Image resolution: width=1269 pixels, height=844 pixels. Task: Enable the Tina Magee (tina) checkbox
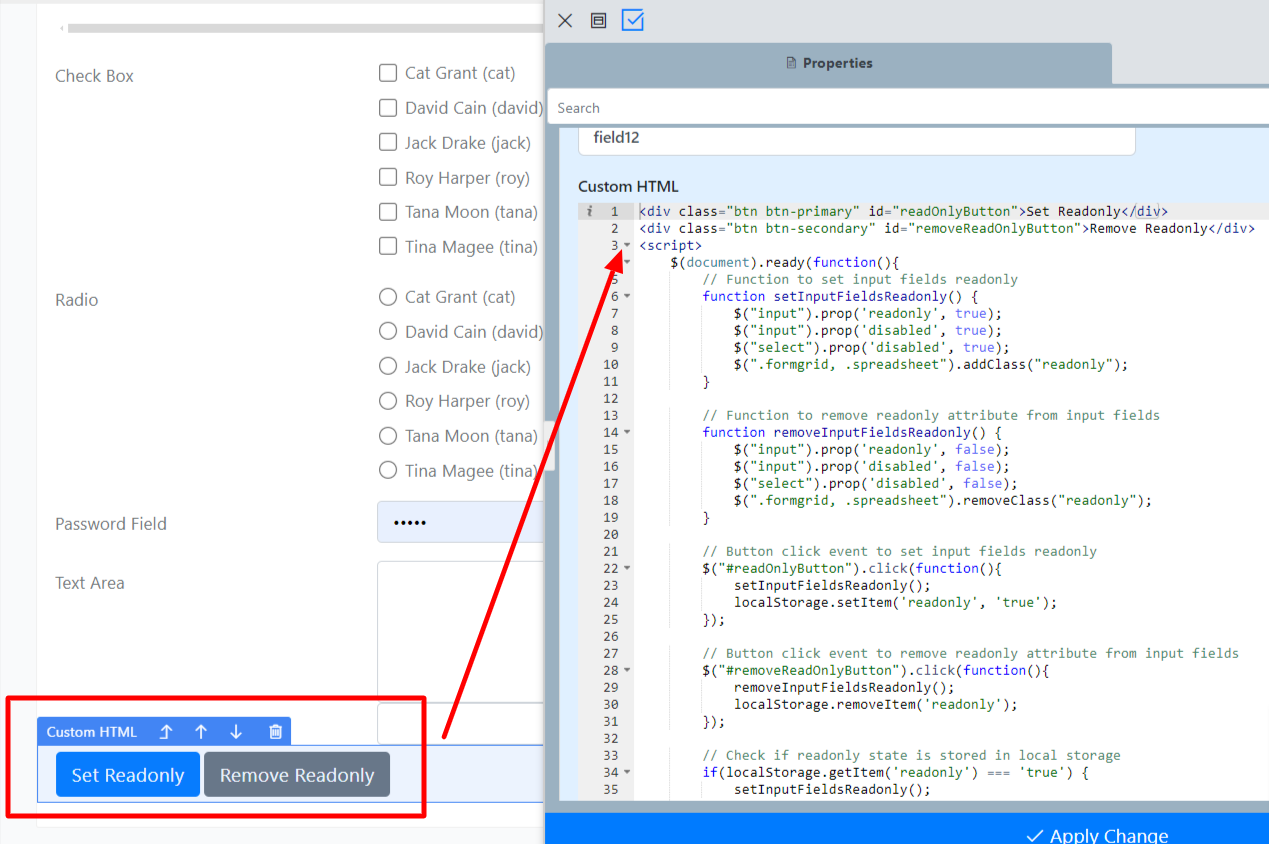[388, 246]
